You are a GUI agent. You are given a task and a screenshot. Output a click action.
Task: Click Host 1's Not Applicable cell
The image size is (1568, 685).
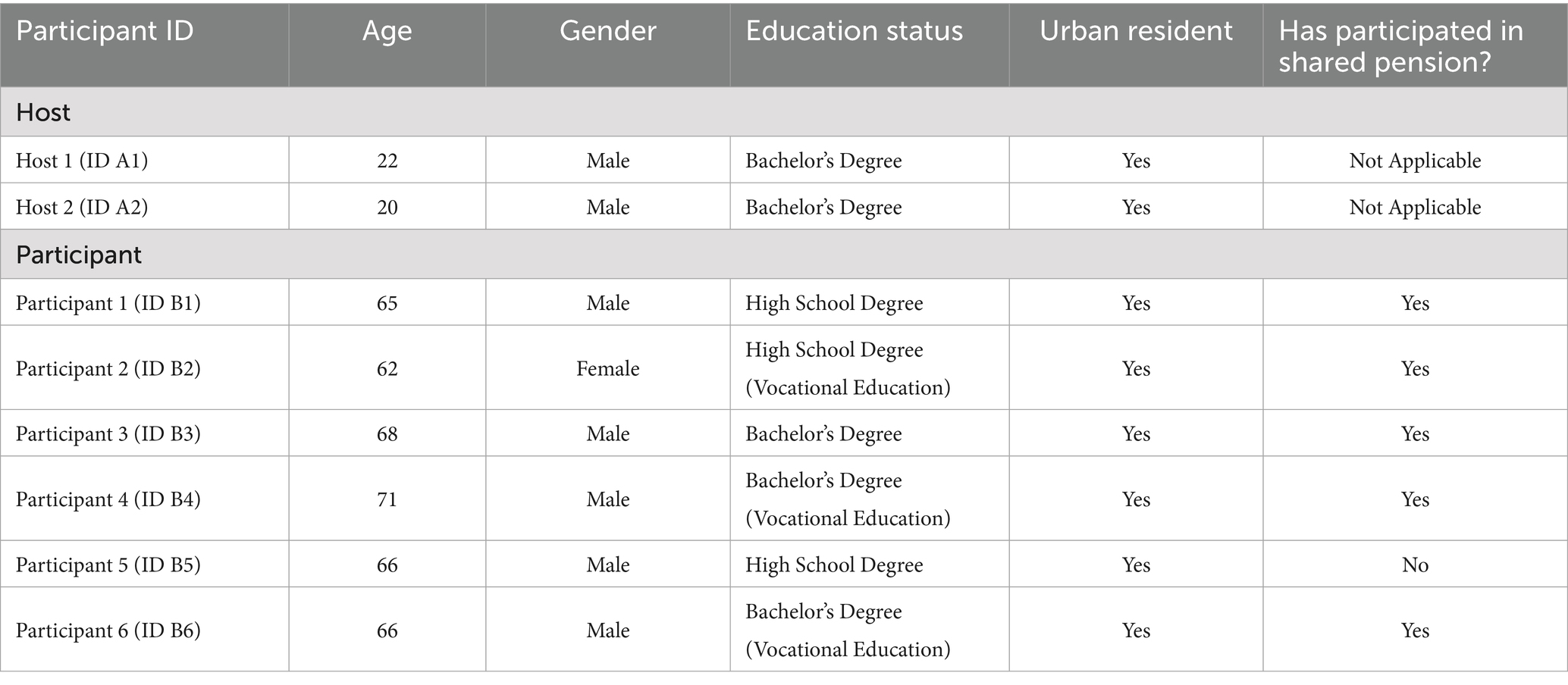point(1415,161)
